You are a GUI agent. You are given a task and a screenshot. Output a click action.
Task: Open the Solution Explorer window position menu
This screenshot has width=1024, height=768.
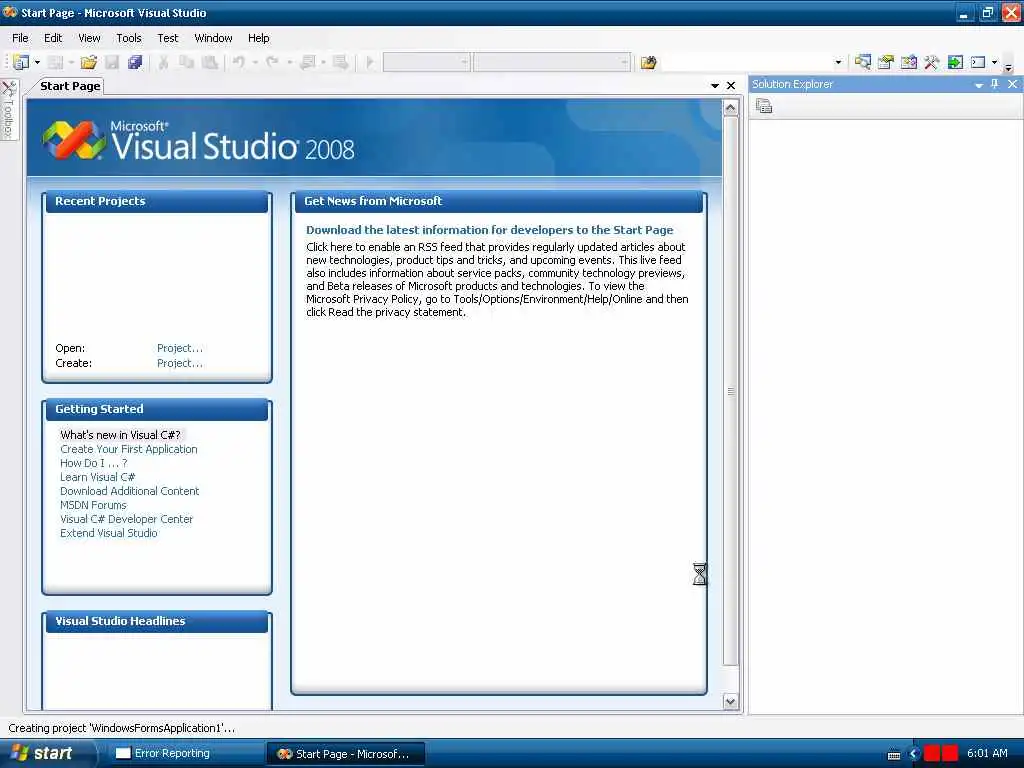click(979, 85)
